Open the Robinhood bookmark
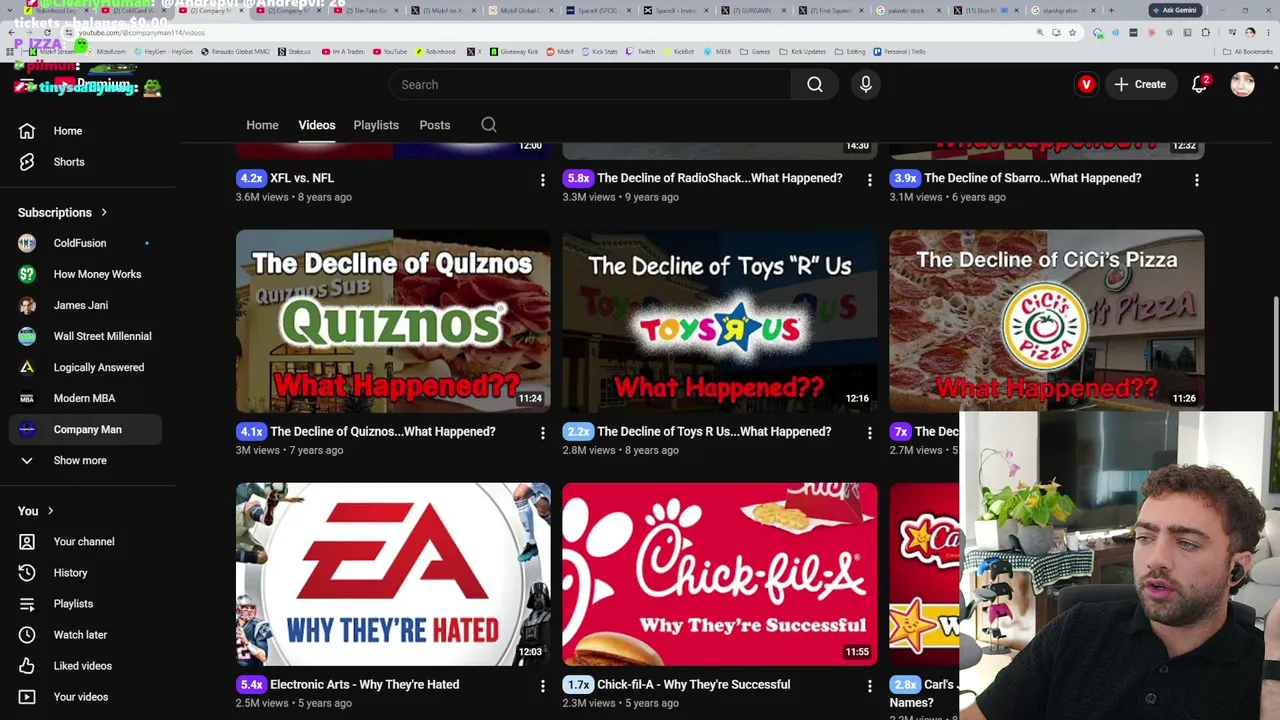Screen dimensions: 1280x720 436,51
